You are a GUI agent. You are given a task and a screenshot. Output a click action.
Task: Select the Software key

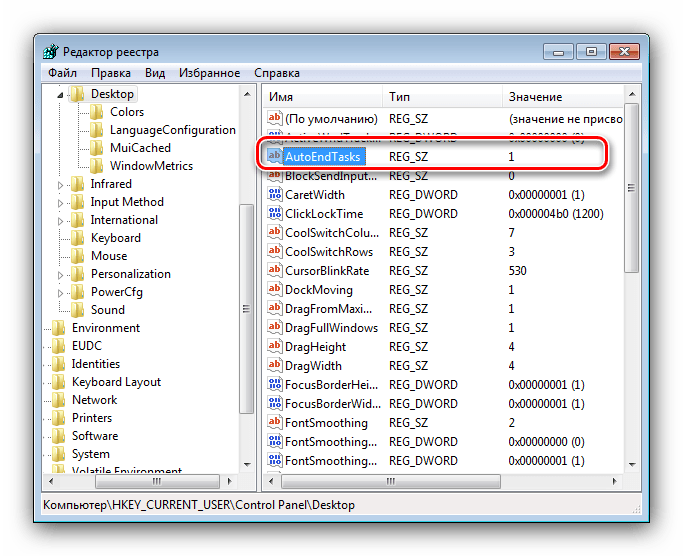95,436
